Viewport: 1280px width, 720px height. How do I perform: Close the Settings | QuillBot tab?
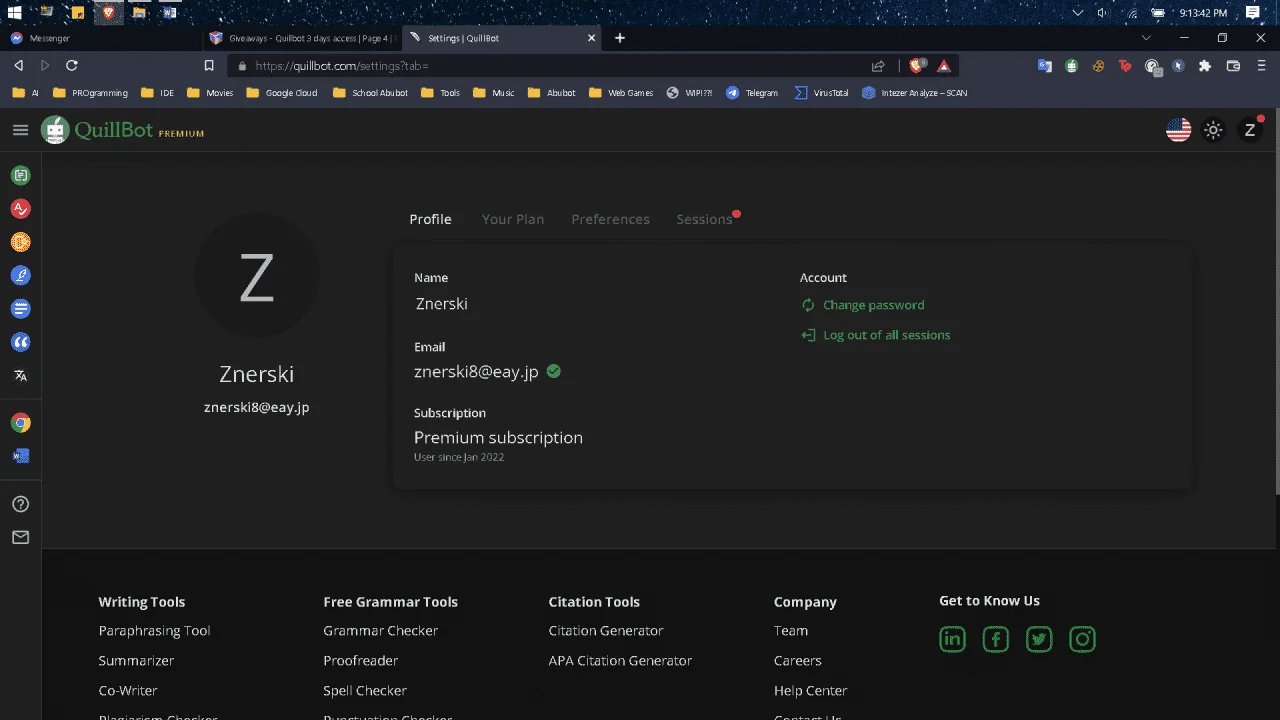pos(591,38)
